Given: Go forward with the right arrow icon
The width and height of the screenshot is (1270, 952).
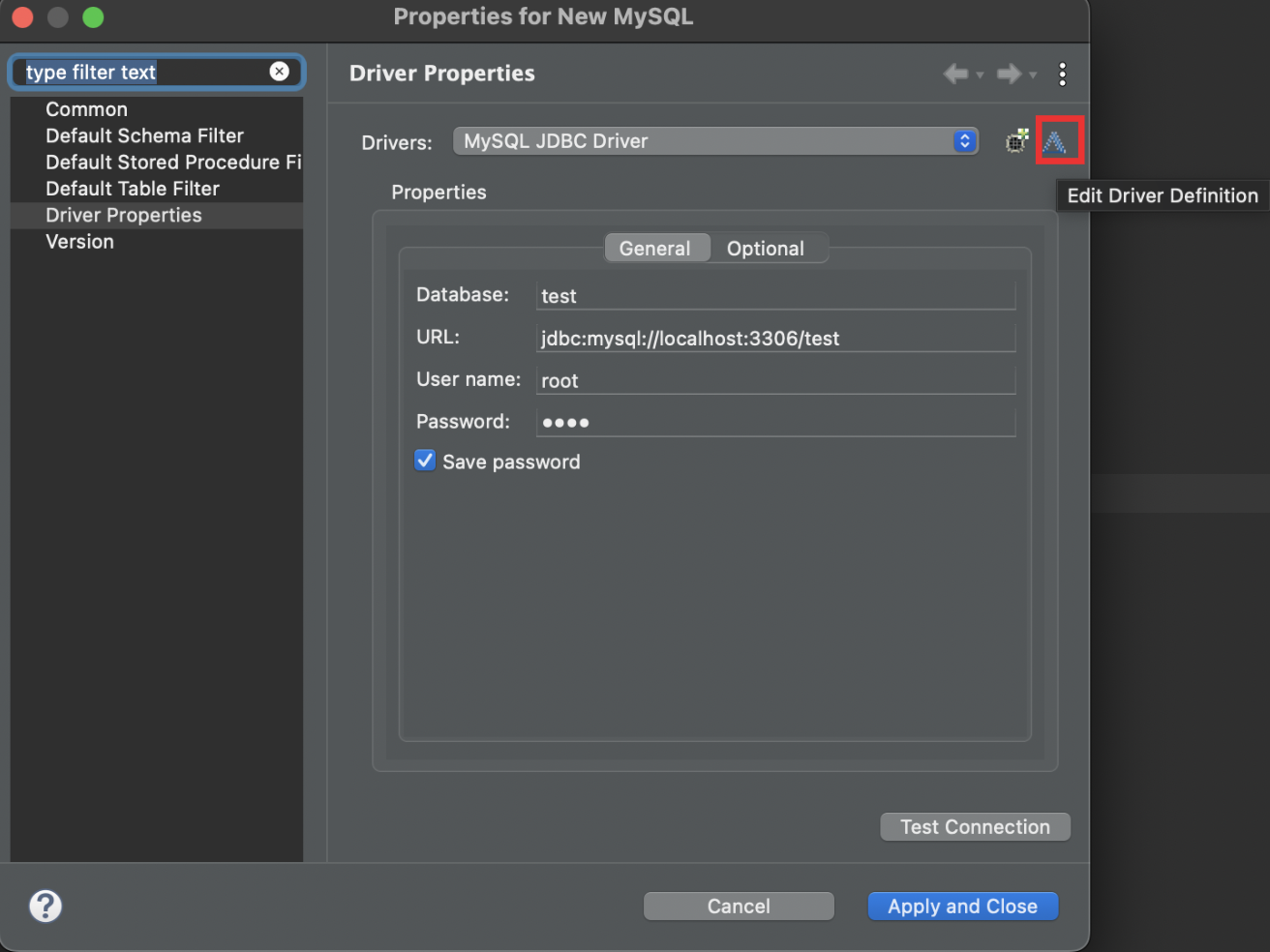Looking at the screenshot, I should tap(1009, 74).
